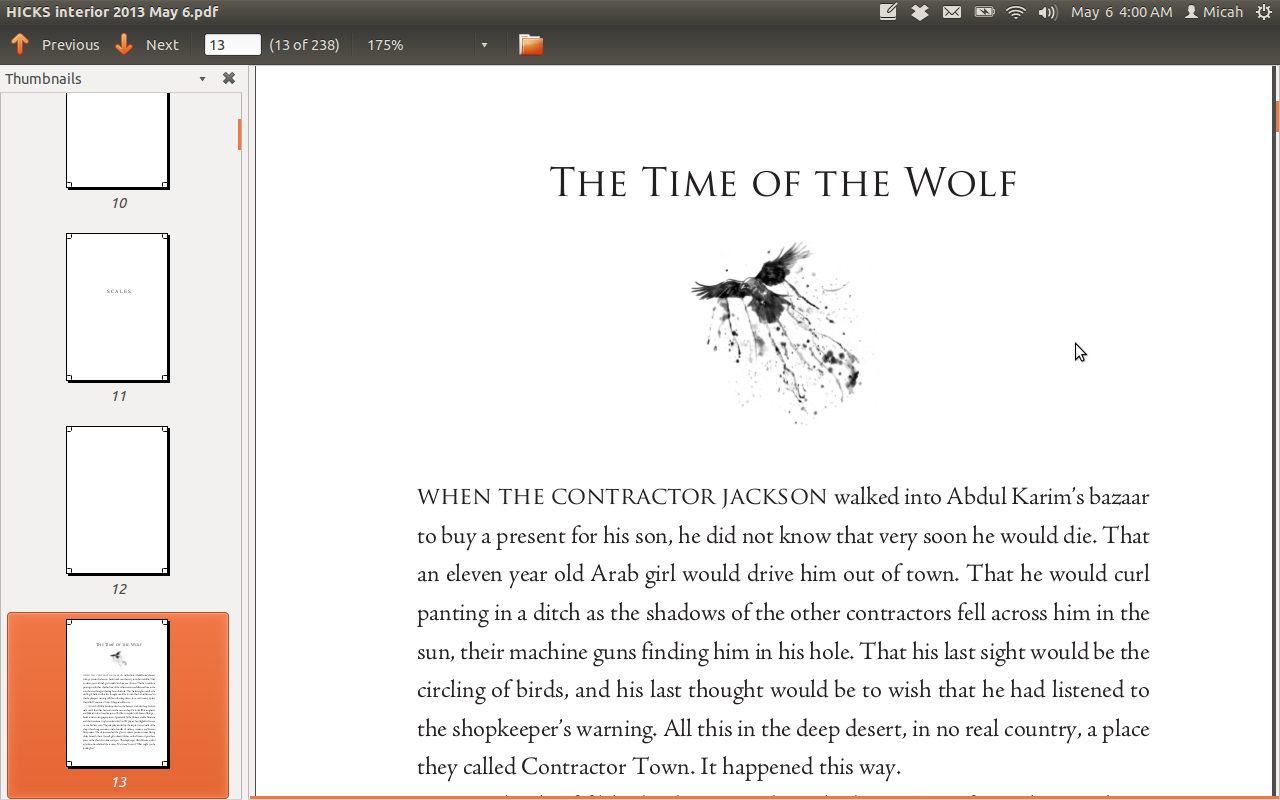Open the Dropbox indicator menu
This screenshot has height=800, width=1280.
pos(919,12)
